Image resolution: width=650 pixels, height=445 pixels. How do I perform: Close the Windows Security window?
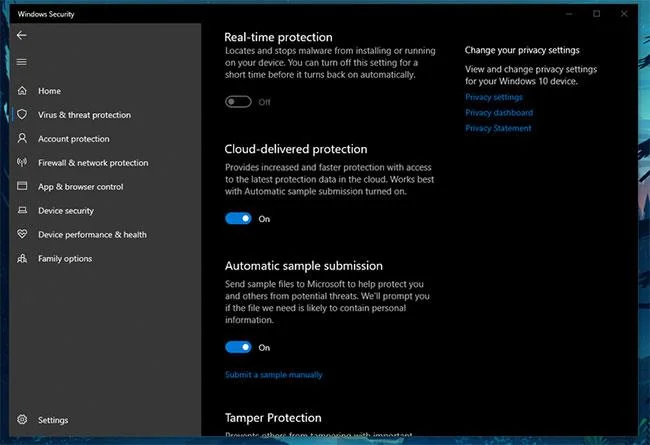coord(624,14)
